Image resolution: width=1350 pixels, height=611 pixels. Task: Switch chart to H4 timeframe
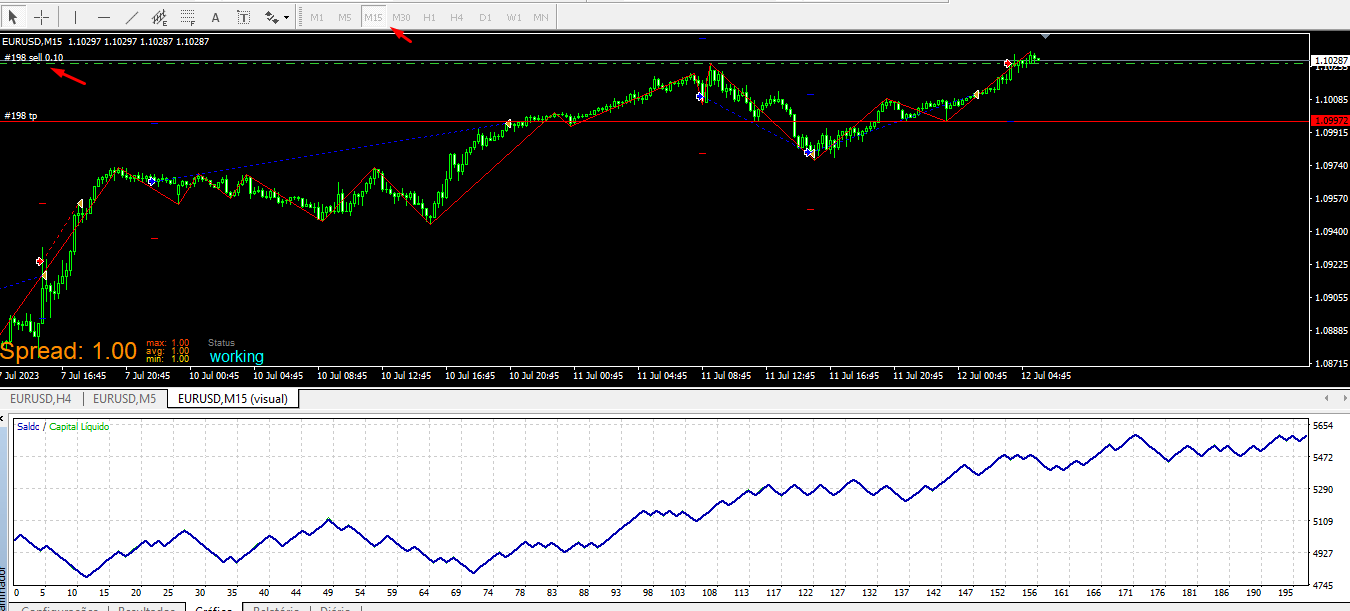coord(457,17)
